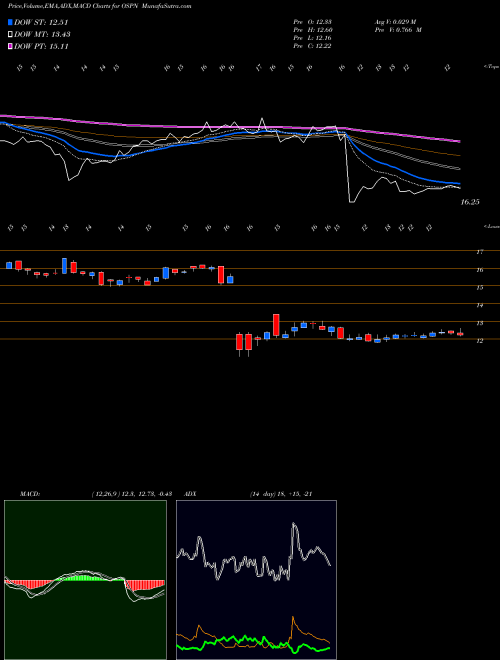
Task: Click the last red candlestick on the right
Action: [460, 334]
